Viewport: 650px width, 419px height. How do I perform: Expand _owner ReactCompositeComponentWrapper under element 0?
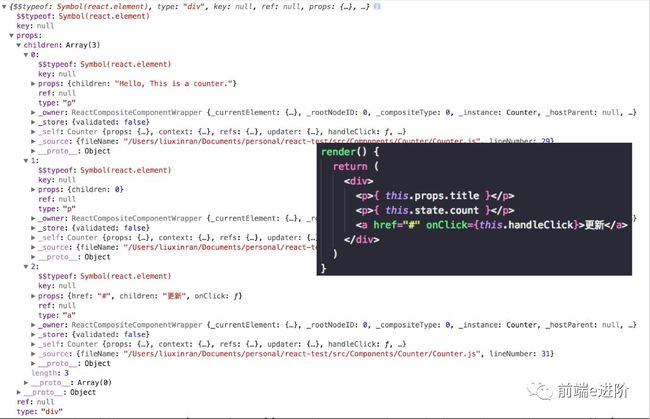[33, 112]
